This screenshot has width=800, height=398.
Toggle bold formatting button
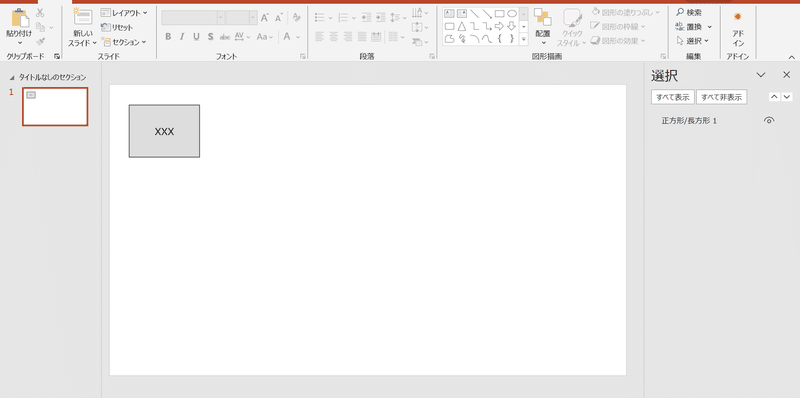tap(168, 37)
